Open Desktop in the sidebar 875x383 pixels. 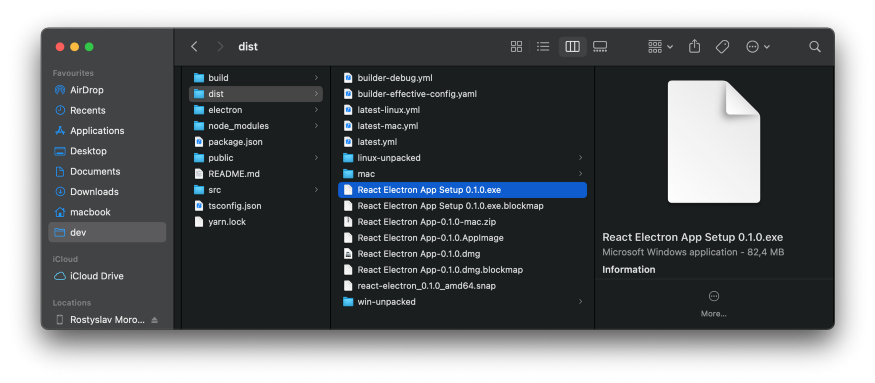(x=107, y=151)
